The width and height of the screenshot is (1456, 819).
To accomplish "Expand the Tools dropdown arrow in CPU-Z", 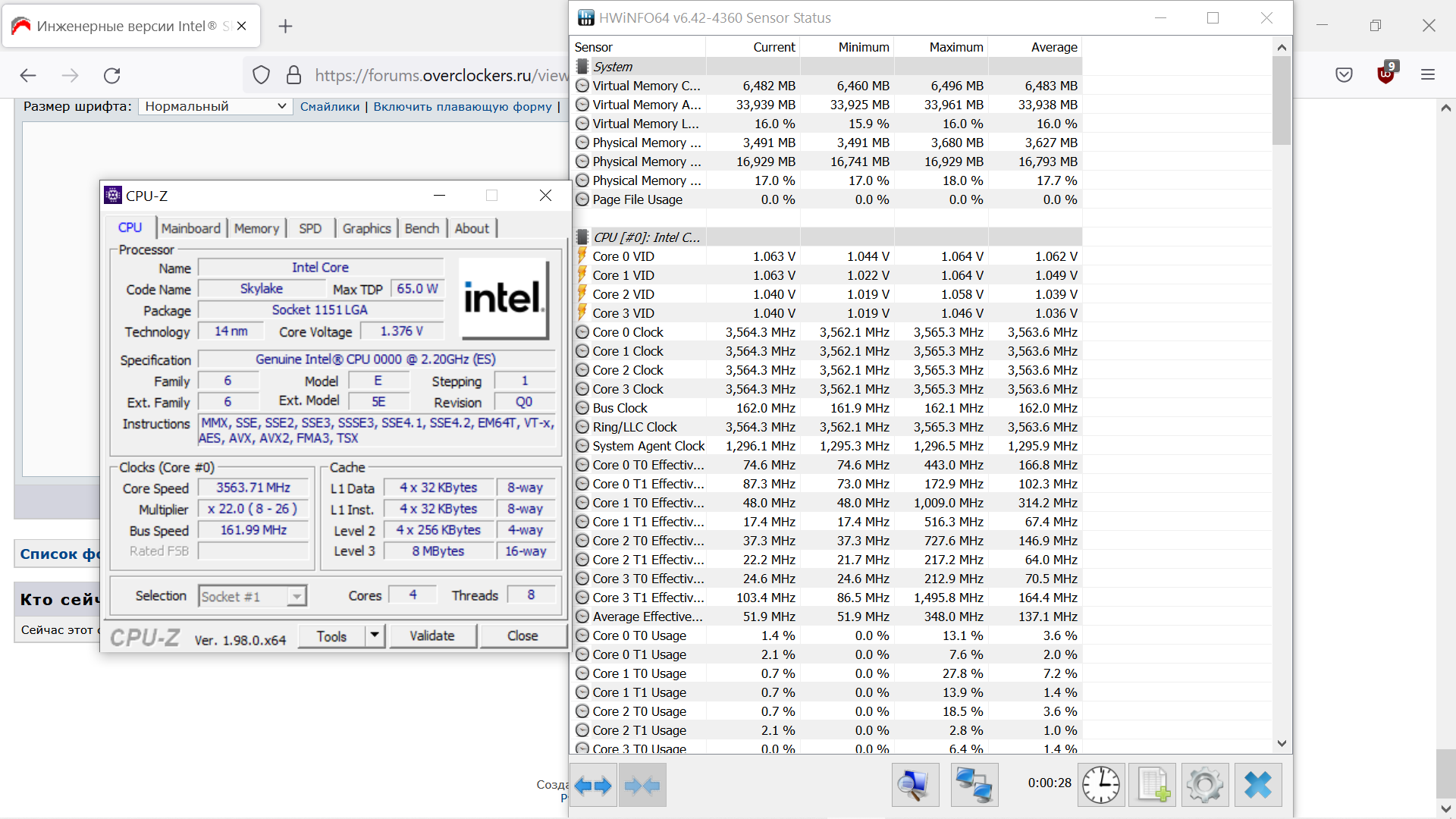I will (x=375, y=635).
